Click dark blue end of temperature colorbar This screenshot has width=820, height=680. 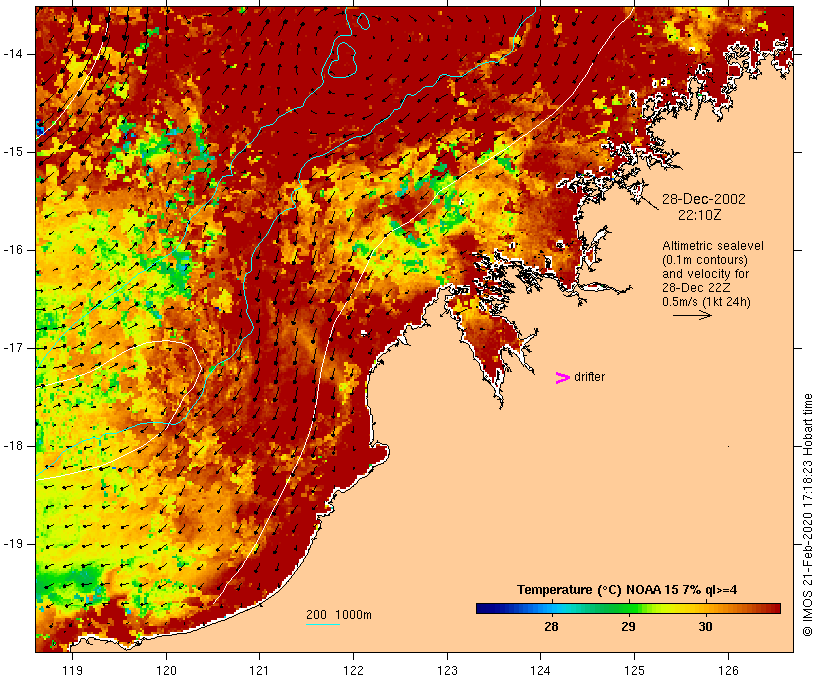(484, 608)
